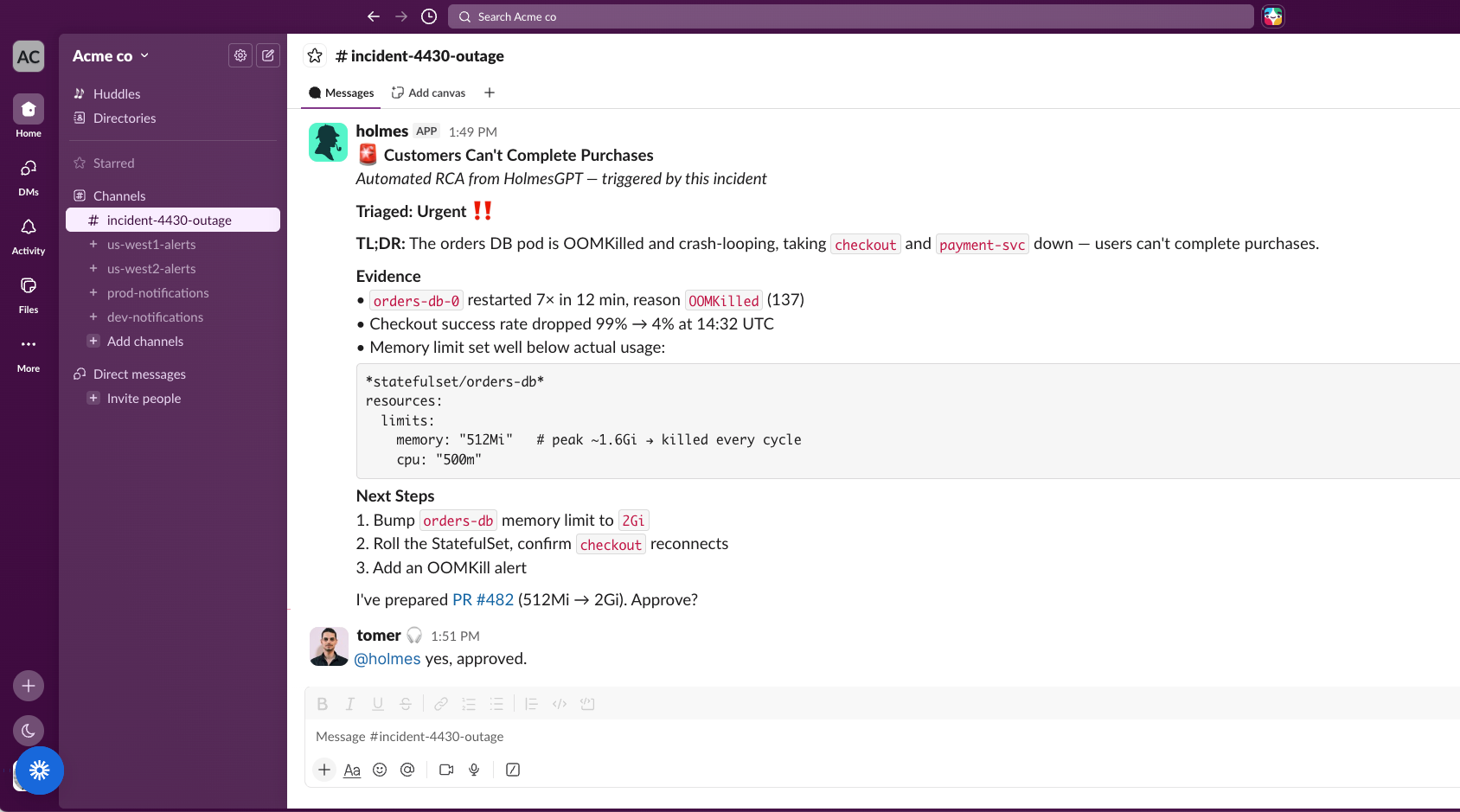This screenshot has width=1460, height=812.
Task: Compose a new message icon
Action: 268,55
